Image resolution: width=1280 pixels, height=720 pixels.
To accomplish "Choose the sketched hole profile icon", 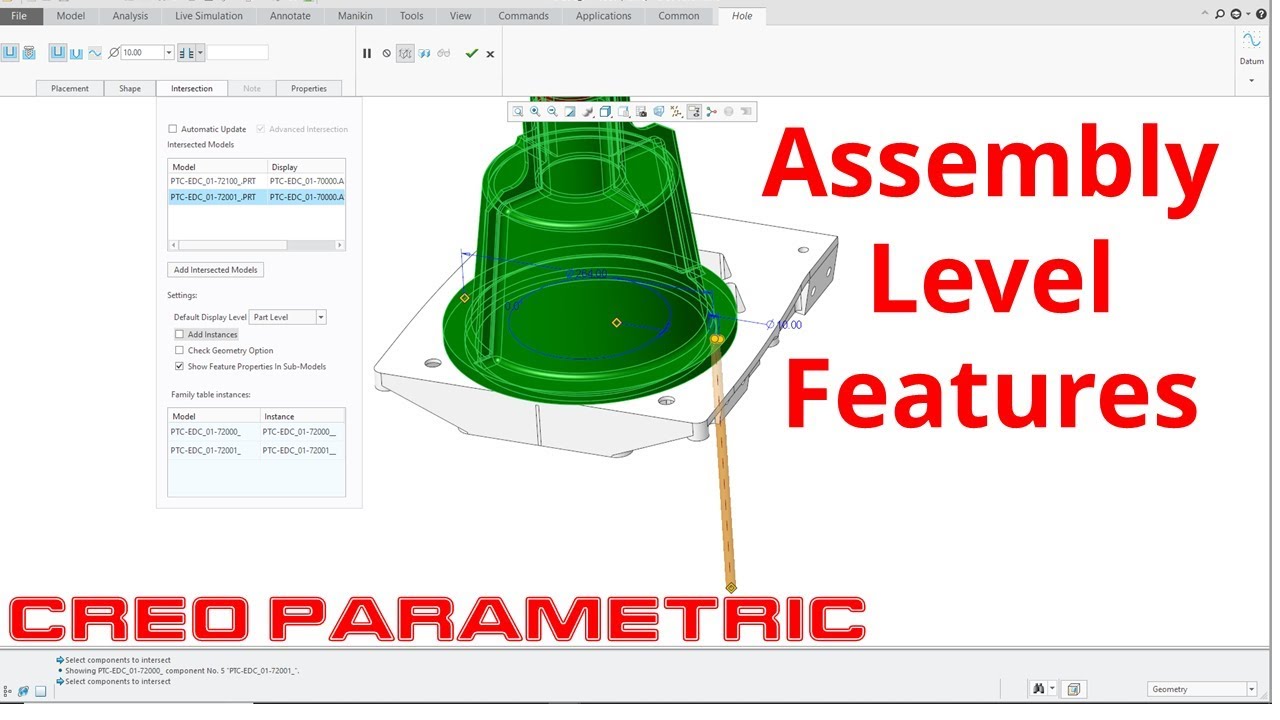I will pyautogui.click(x=95, y=52).
